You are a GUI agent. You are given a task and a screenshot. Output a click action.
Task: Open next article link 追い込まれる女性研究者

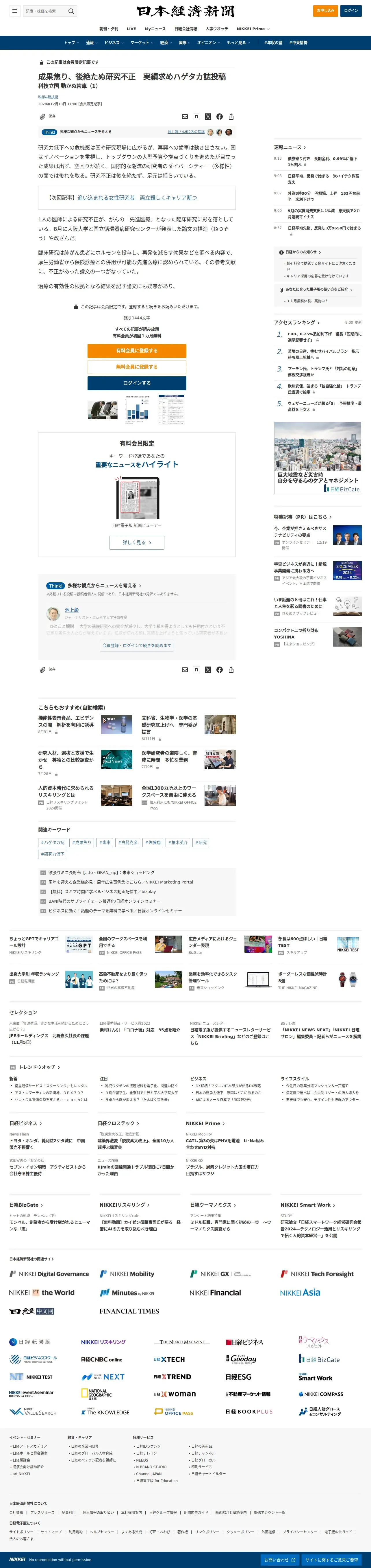(x=137, y=198)
